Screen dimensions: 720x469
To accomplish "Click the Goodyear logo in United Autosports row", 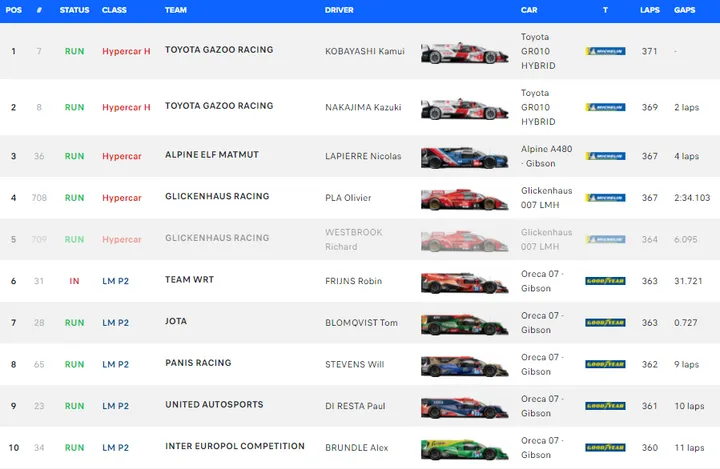I will [605, 406].
